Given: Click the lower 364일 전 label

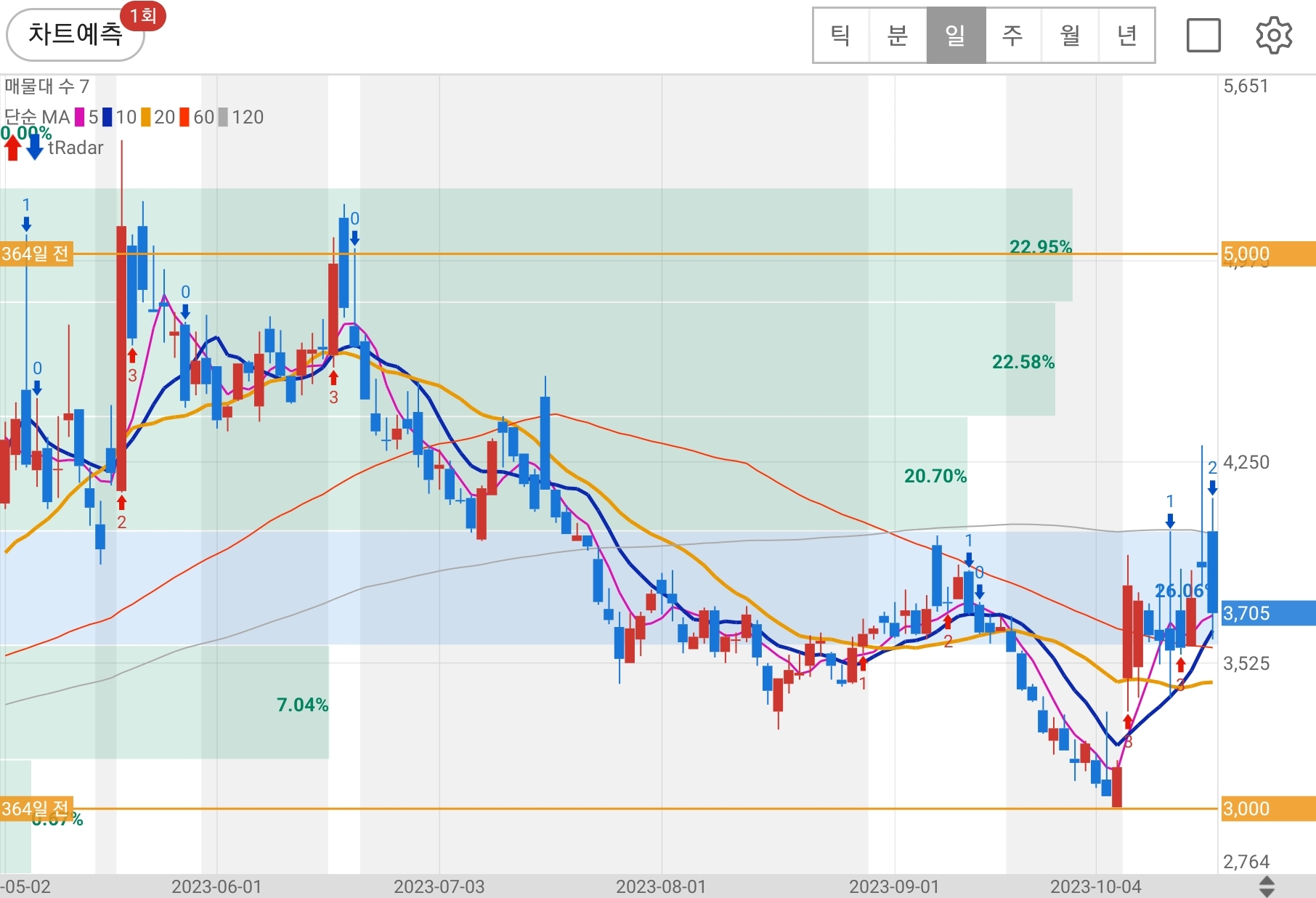Looking at the screenshot, I should coord(36,809).
